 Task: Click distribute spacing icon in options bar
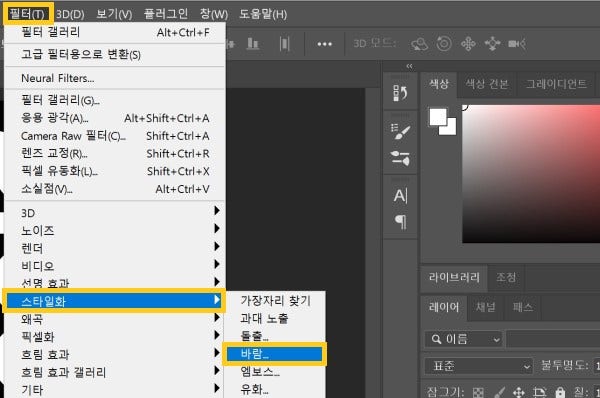[284, 44]
